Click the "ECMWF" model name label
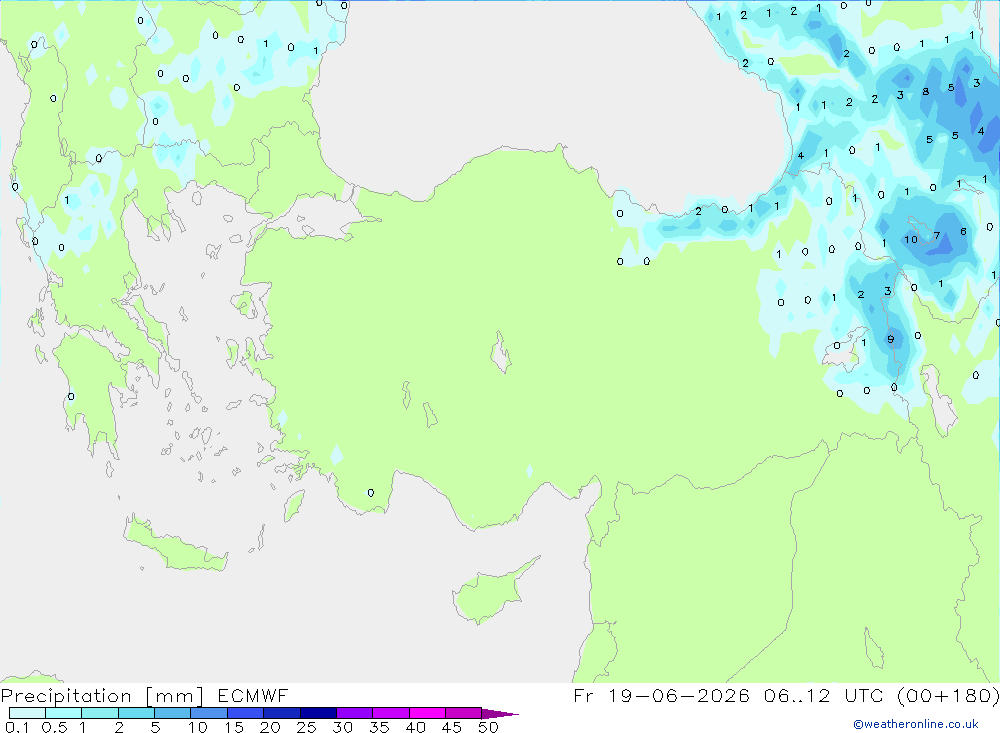Image resolution: width=1000 pixels, height=733 pixels. pos(253,695)
